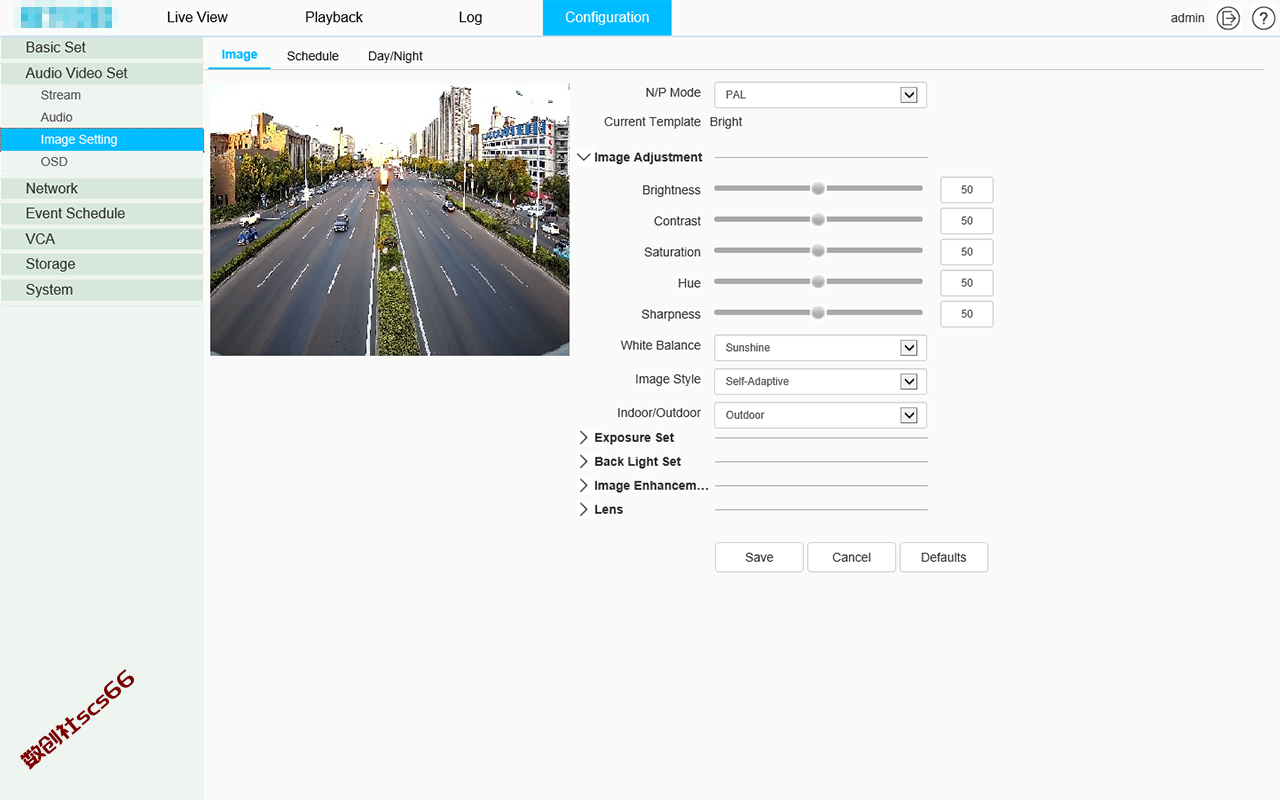This screenshot has width=1280, height=800.
Task: Expand the System section
Action: (x=102, y=290)
